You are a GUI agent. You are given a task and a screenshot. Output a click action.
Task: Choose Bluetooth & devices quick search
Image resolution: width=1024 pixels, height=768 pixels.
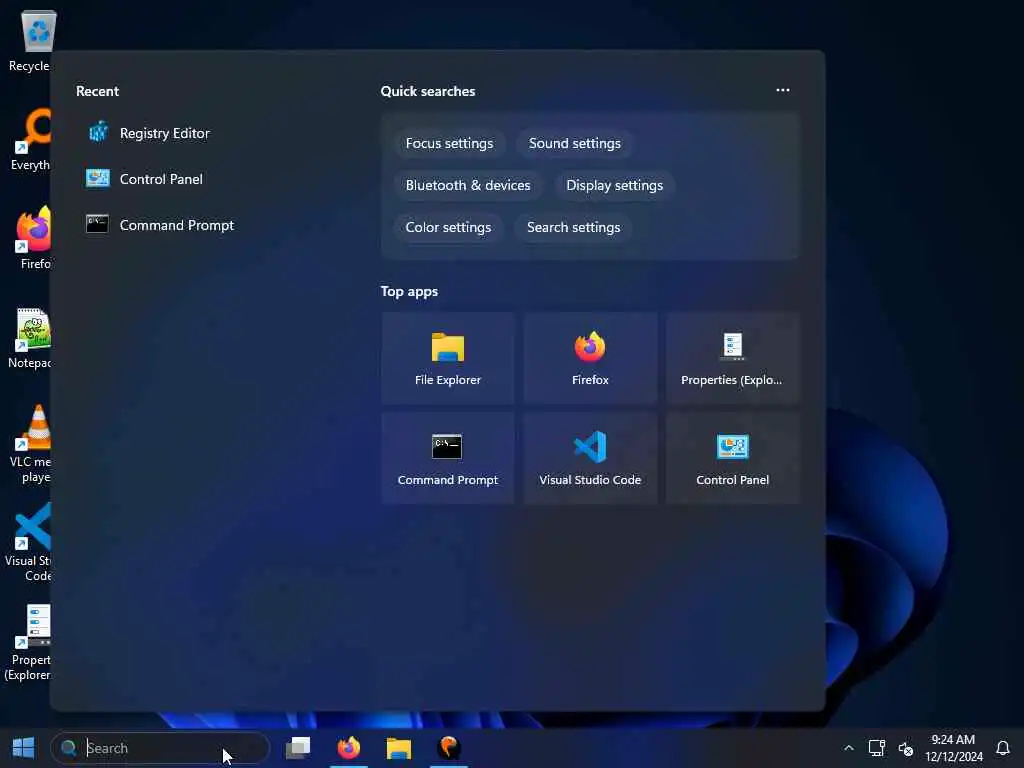468,185
